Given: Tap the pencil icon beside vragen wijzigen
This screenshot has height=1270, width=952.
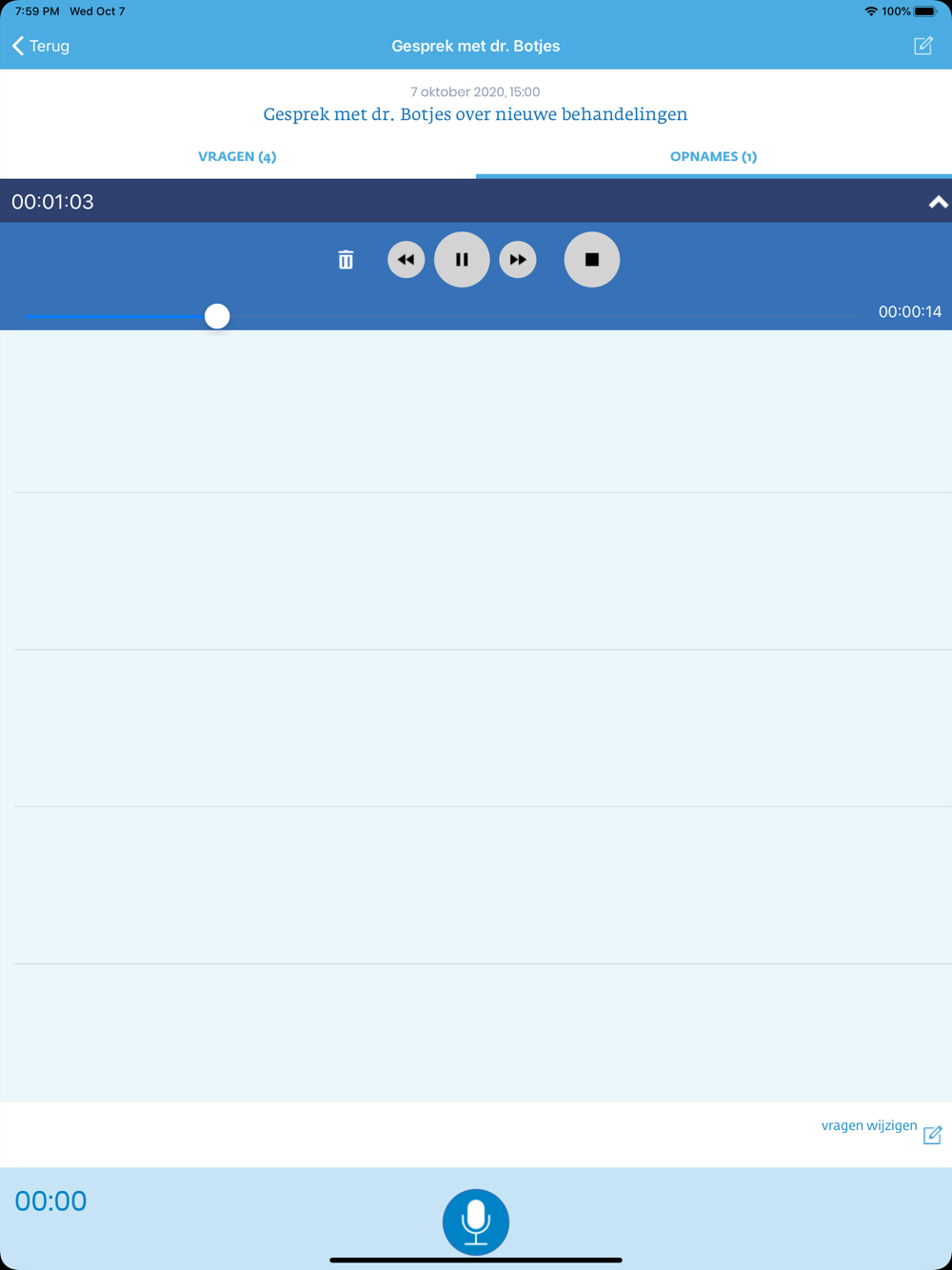Looking at the screenshot, I should (933, 1135).
